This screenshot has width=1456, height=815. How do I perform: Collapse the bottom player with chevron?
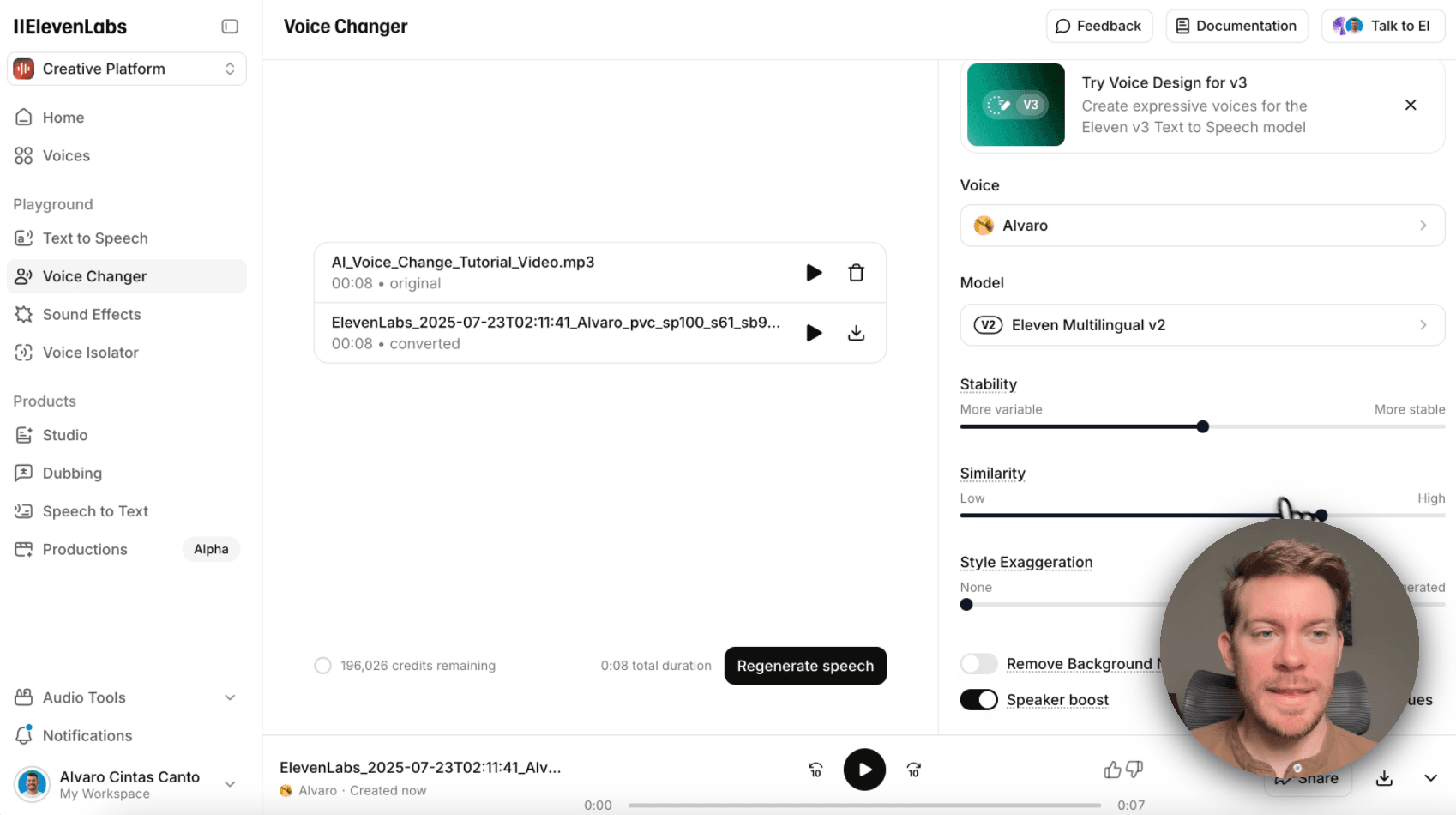pyautogui.click(x=1430, y=778)
